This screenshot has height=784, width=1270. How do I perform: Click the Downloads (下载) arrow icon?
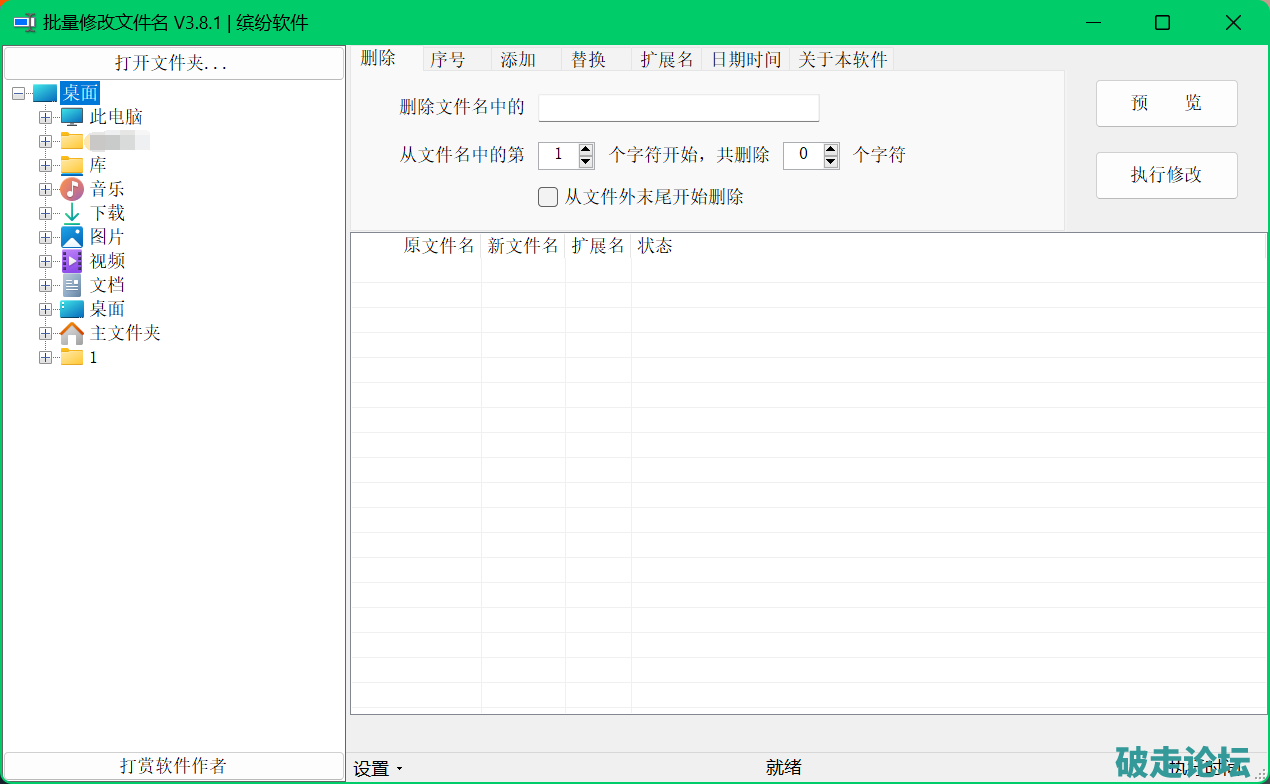click(x=72, y=213)
